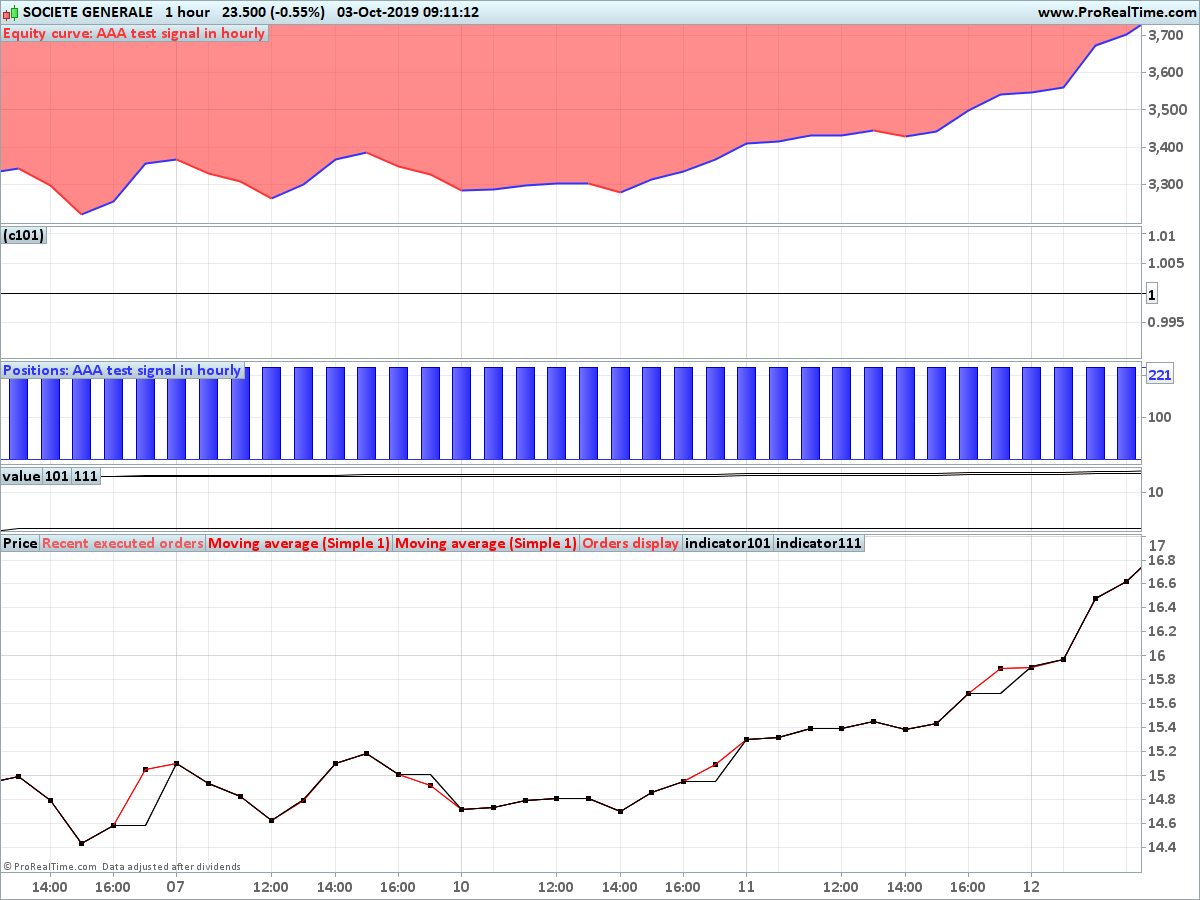Click the 1.005 axis value
The width and height of the screenshot is (1200, 900).
click(1166, 263)
